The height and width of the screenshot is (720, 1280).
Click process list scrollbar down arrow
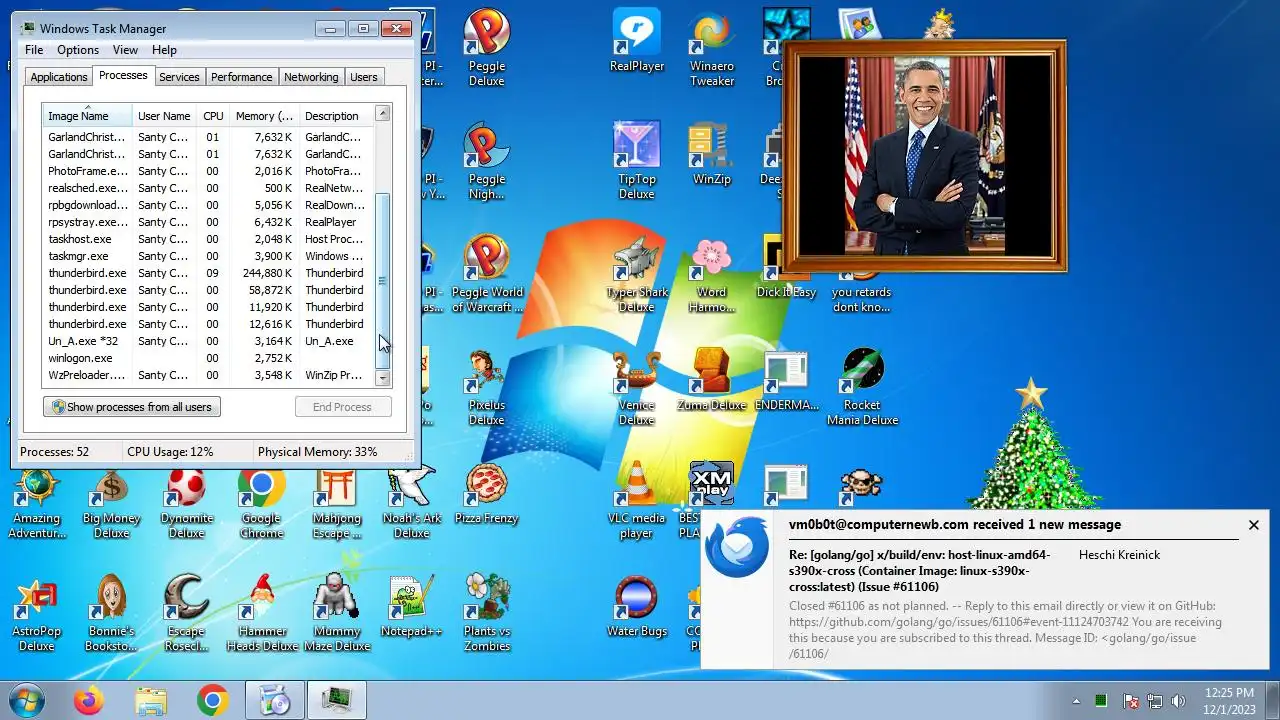click(382, 378)
